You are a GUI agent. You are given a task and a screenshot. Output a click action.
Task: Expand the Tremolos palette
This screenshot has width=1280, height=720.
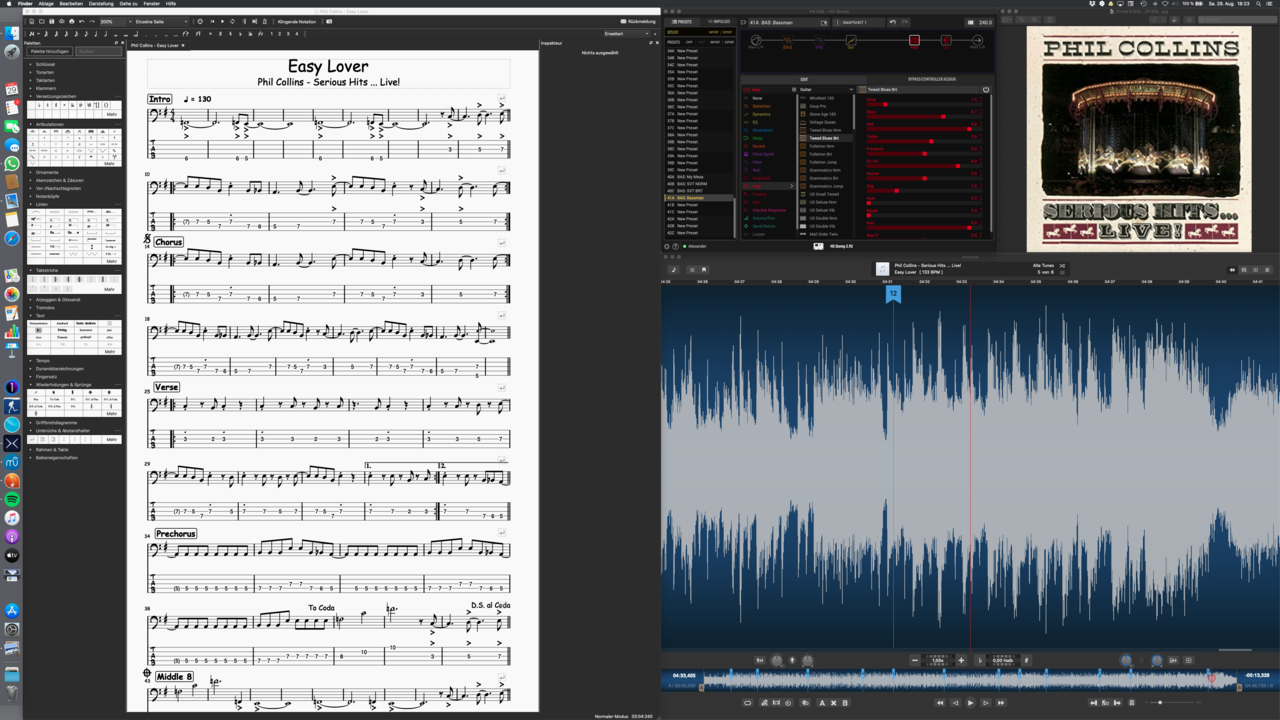tap(45, 307)
